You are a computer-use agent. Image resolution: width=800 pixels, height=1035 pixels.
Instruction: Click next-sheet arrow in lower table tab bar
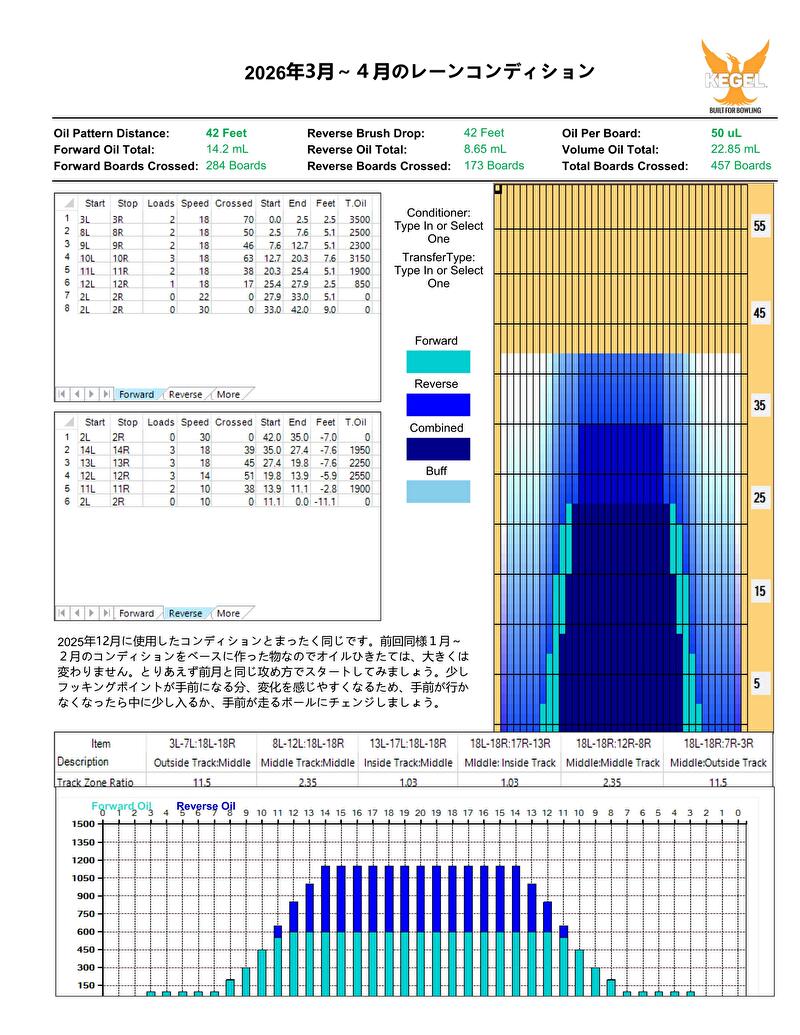tap(91, 613)
